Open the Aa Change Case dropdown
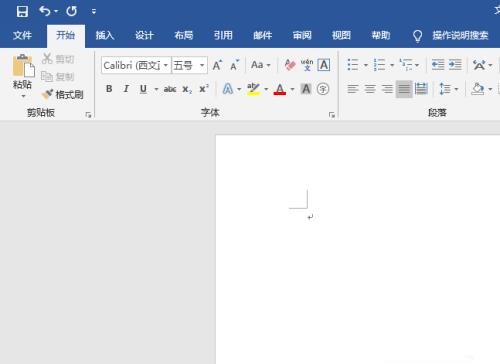The height and width of the screenshot is (364, 500). [x=260, y=65]
